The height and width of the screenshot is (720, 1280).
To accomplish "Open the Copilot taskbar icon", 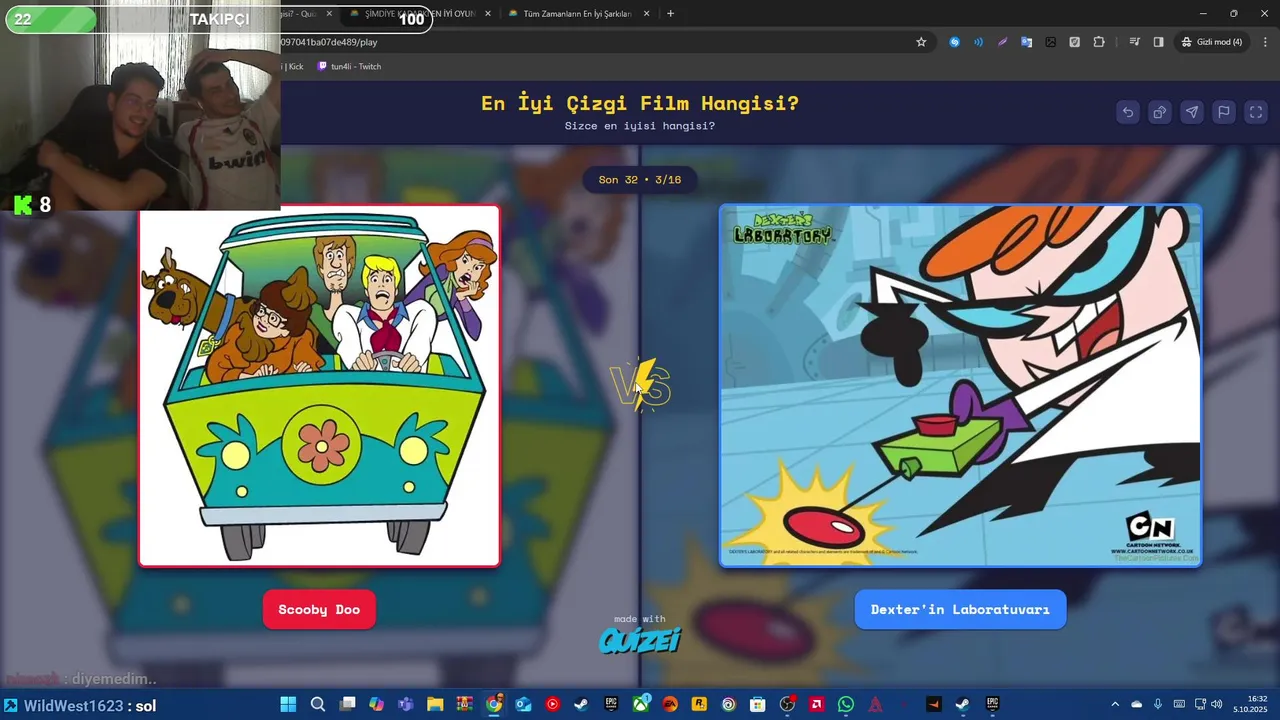I will tap(376, 704).
